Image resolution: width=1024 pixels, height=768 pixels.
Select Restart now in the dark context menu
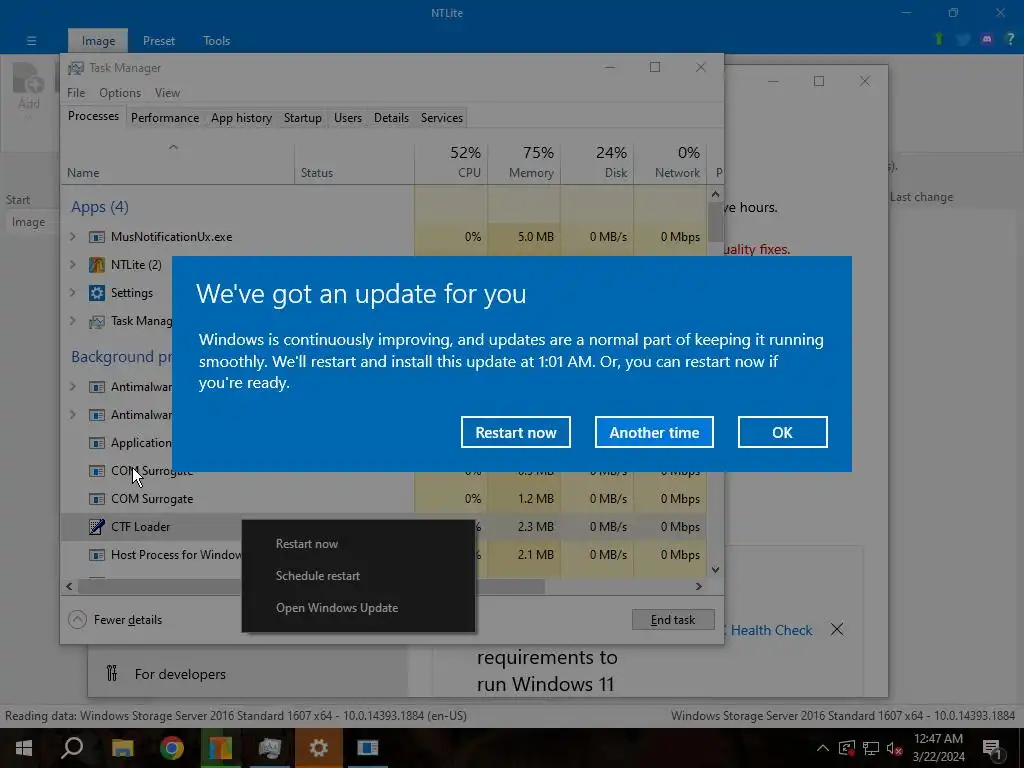(306, 543)
